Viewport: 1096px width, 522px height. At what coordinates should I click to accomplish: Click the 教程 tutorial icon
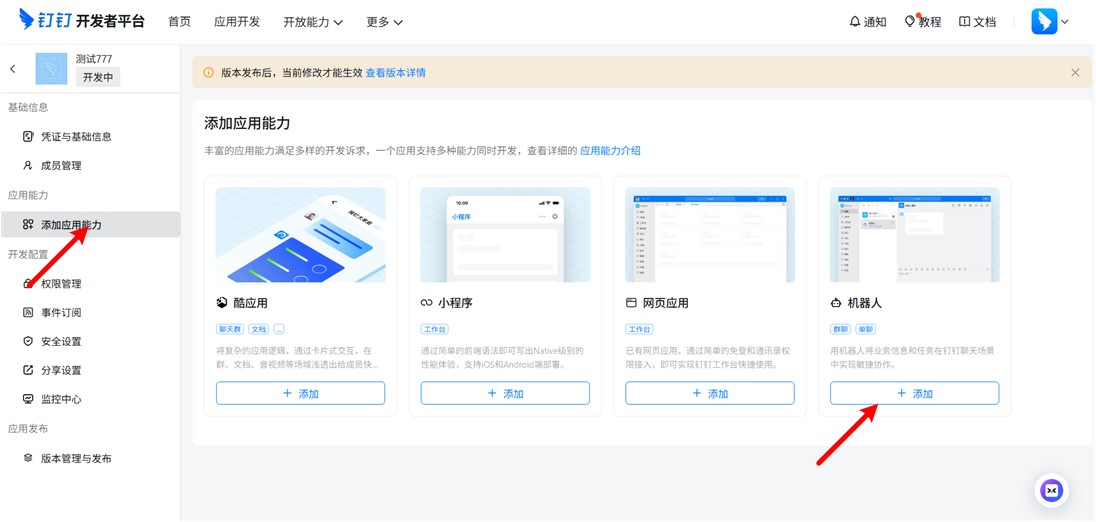910,22
